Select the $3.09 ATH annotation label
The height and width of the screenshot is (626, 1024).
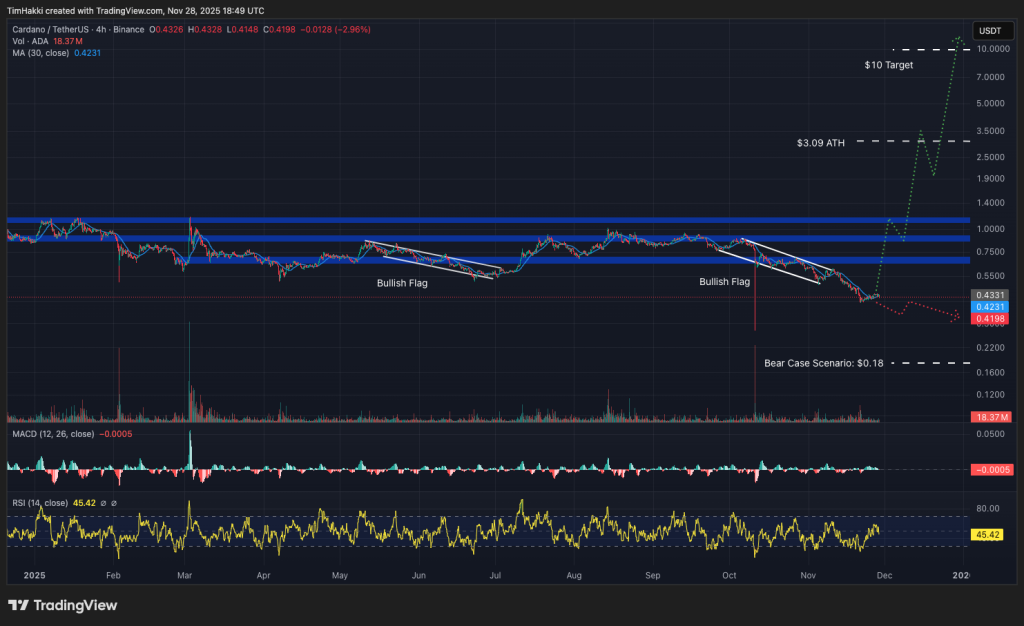click(821, 143)
